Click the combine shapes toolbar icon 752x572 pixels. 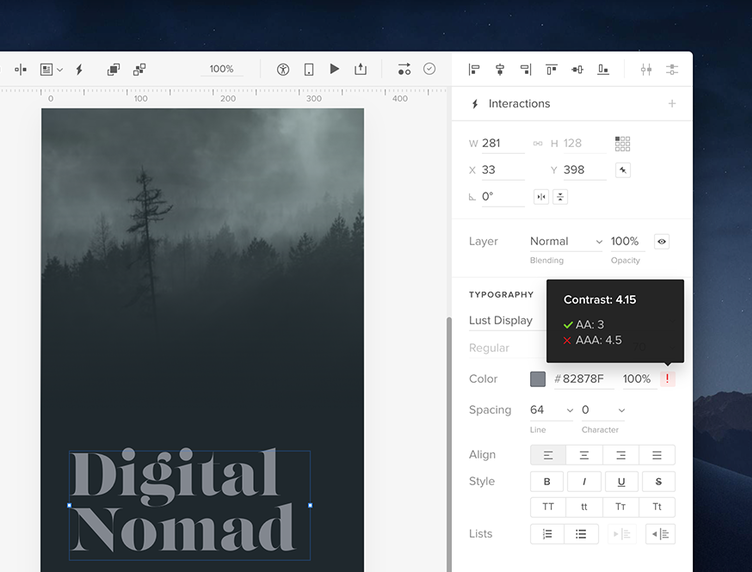113,70
